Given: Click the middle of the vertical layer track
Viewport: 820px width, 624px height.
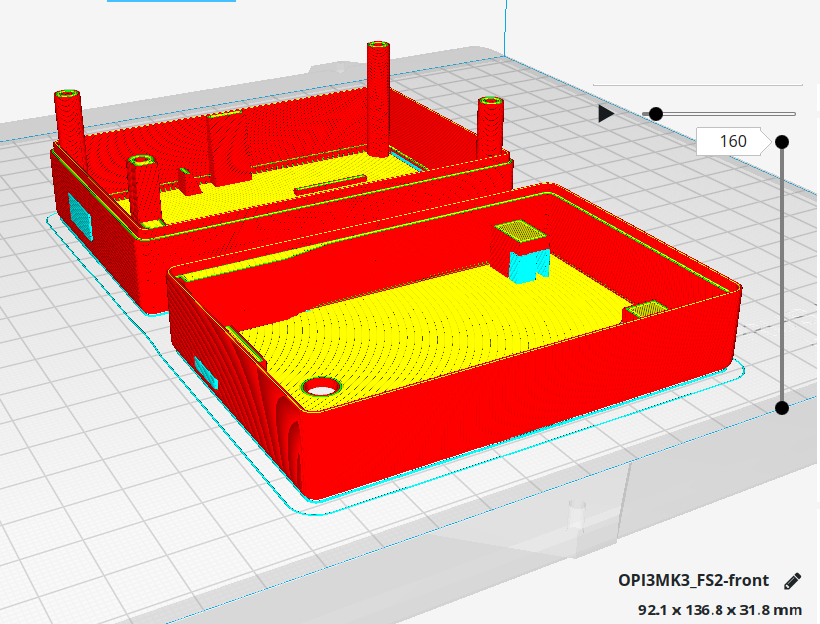Looking at the screenshot, I should [782, 275].
